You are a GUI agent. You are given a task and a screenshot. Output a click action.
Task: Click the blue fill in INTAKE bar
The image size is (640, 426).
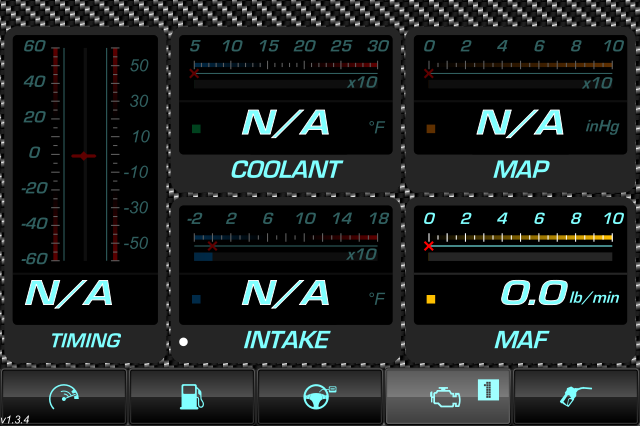coord(203,257)
